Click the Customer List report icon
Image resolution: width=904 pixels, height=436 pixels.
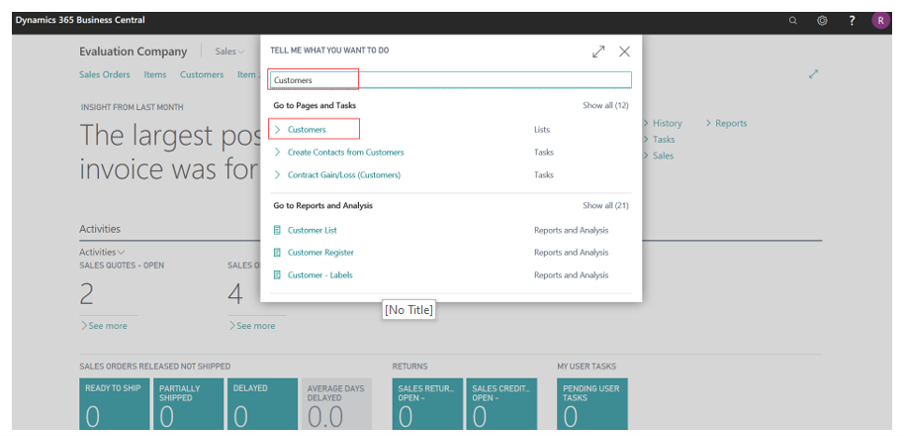point(277,230)
